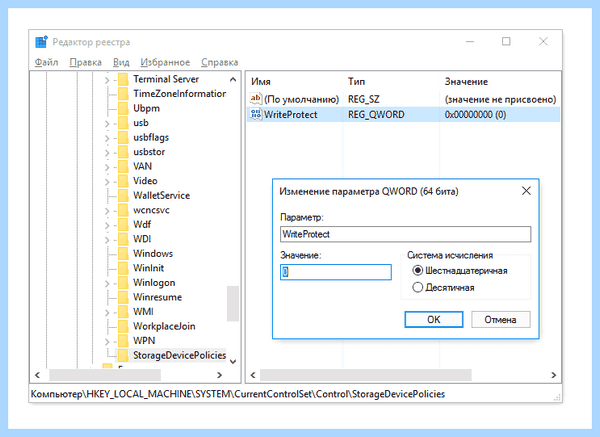Image resolution: width=600 pixels, height=437 pixels.
Task: Select the Шестнадцатеричная radio button
Action: tap(417, 271)
